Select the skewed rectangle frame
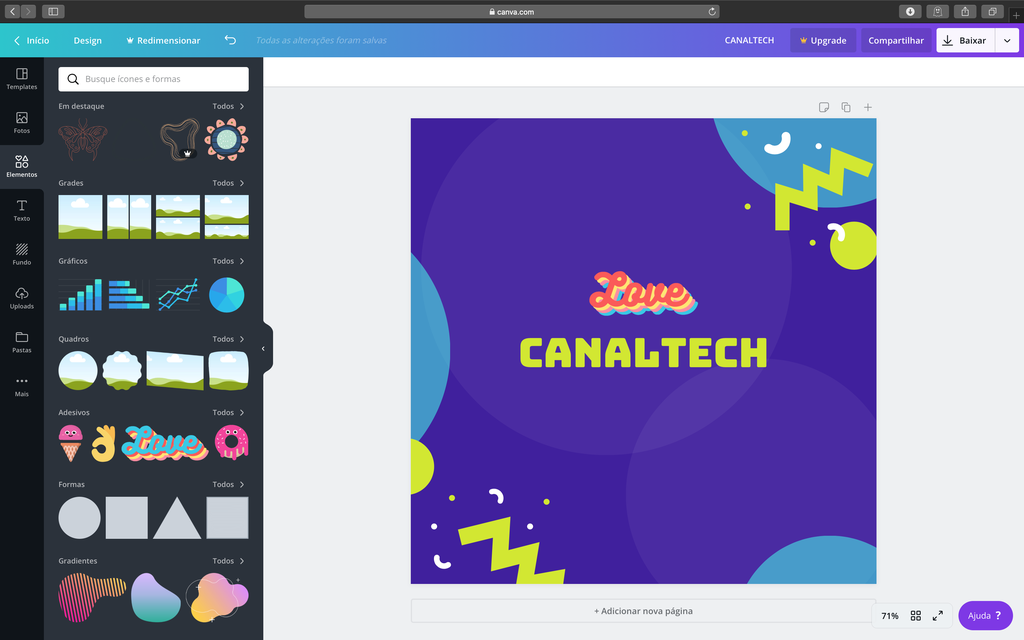The width and height of the screenshot is (1024, 640). (175, 370)
